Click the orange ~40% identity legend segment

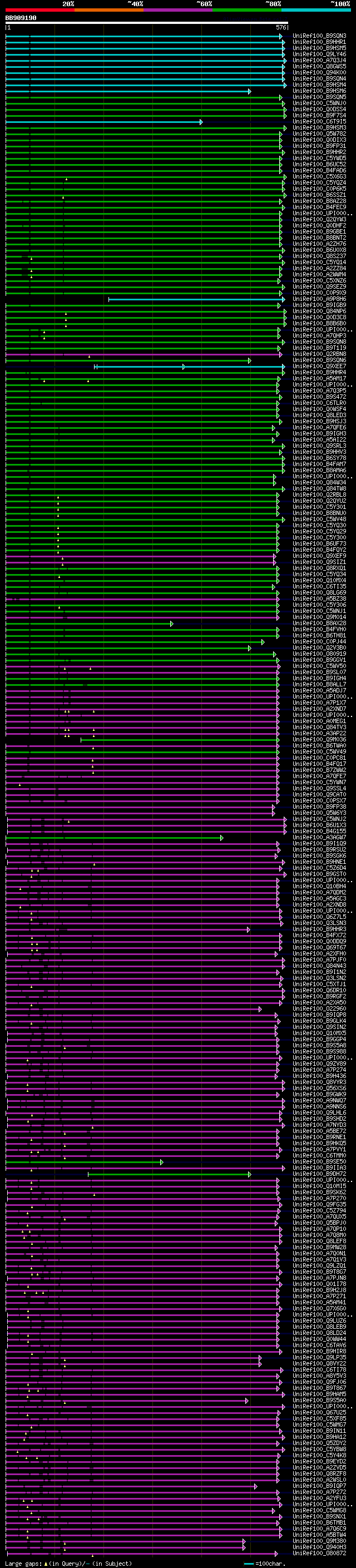pos(109,10)
